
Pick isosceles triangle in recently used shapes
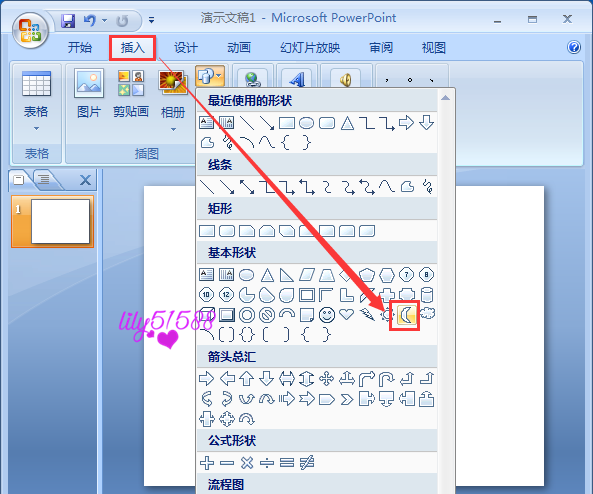coord(347,123)
